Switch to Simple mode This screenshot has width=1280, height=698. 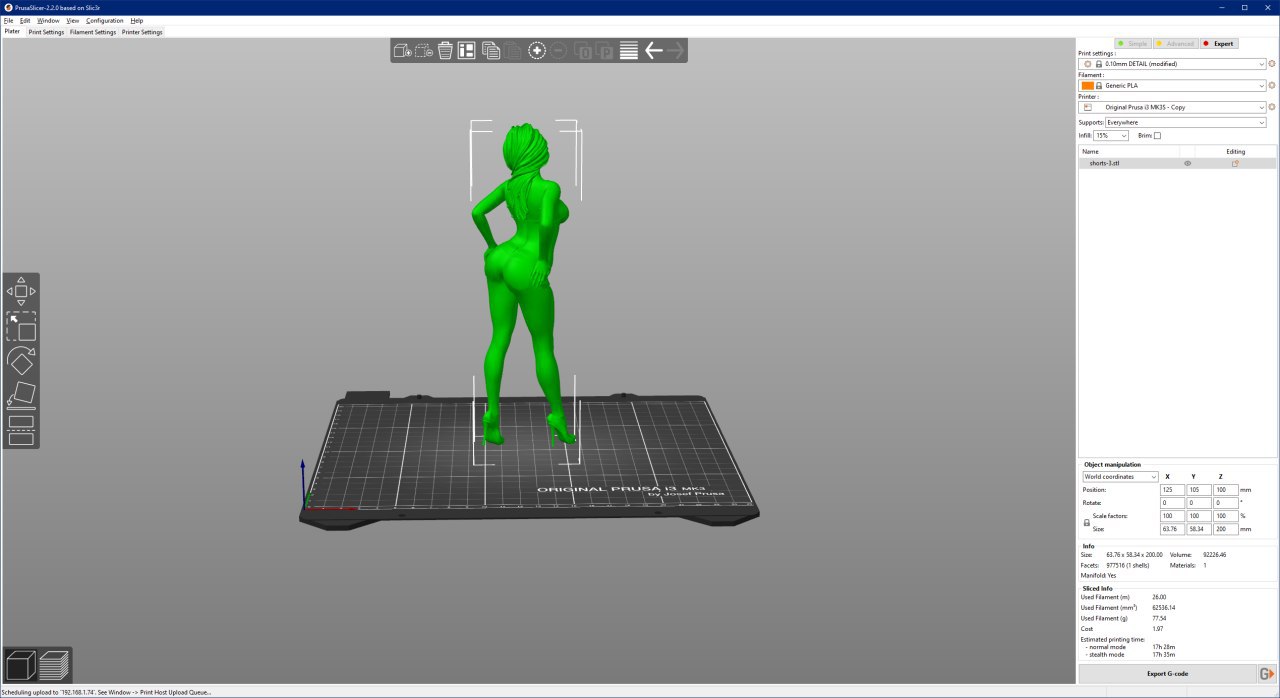(x=1133, y=43)
